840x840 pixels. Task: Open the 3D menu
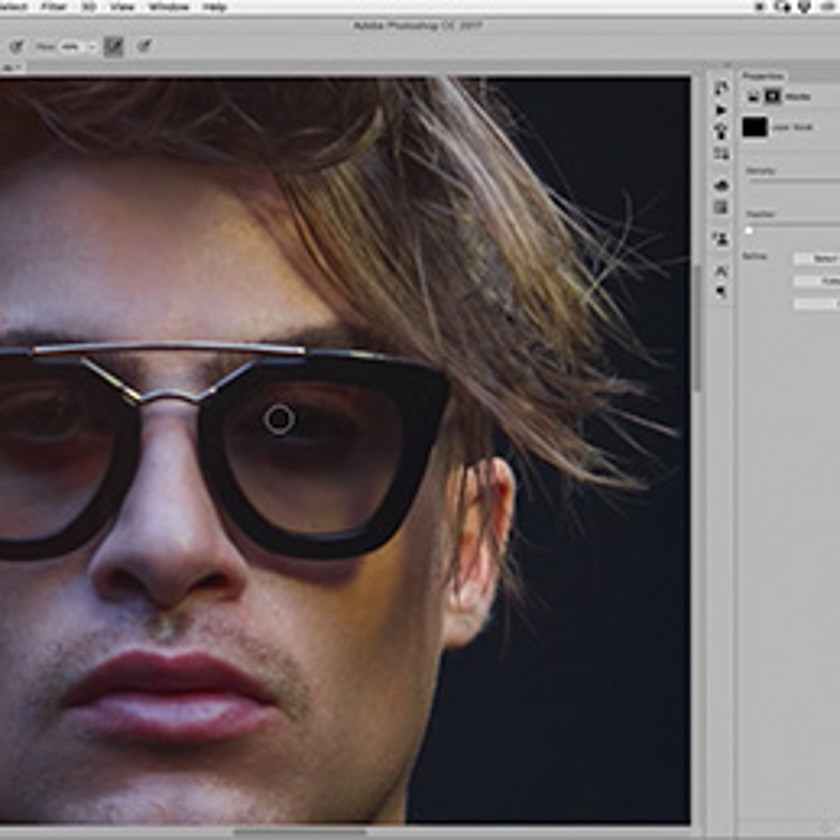point(89,7)
